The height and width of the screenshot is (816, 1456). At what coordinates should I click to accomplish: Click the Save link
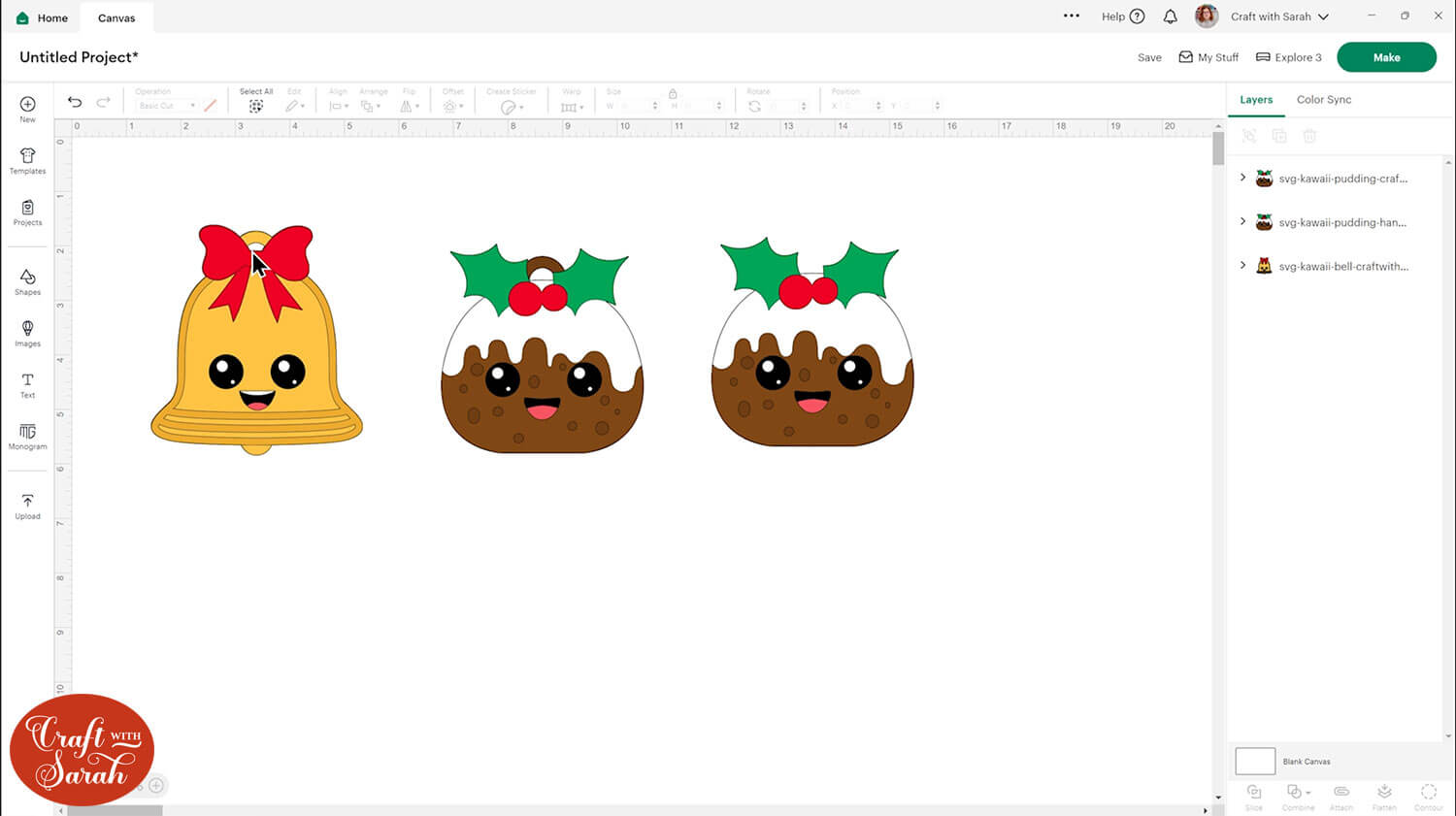(1149, 57)
